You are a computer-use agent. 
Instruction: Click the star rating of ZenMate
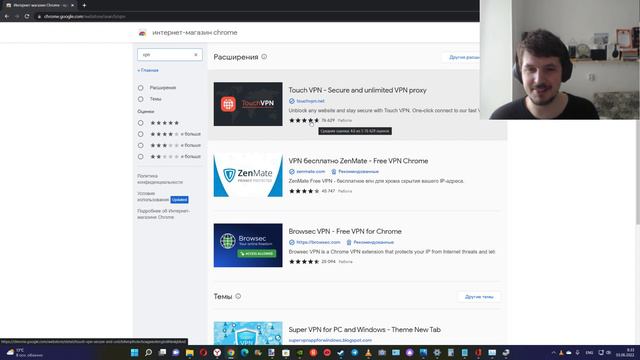click(x=304, y=191)
